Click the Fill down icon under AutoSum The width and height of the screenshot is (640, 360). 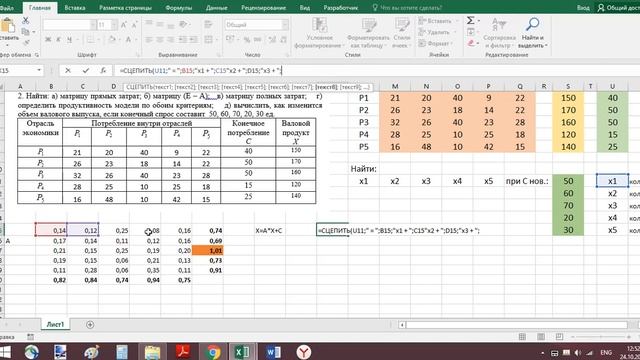coord(471,31)
